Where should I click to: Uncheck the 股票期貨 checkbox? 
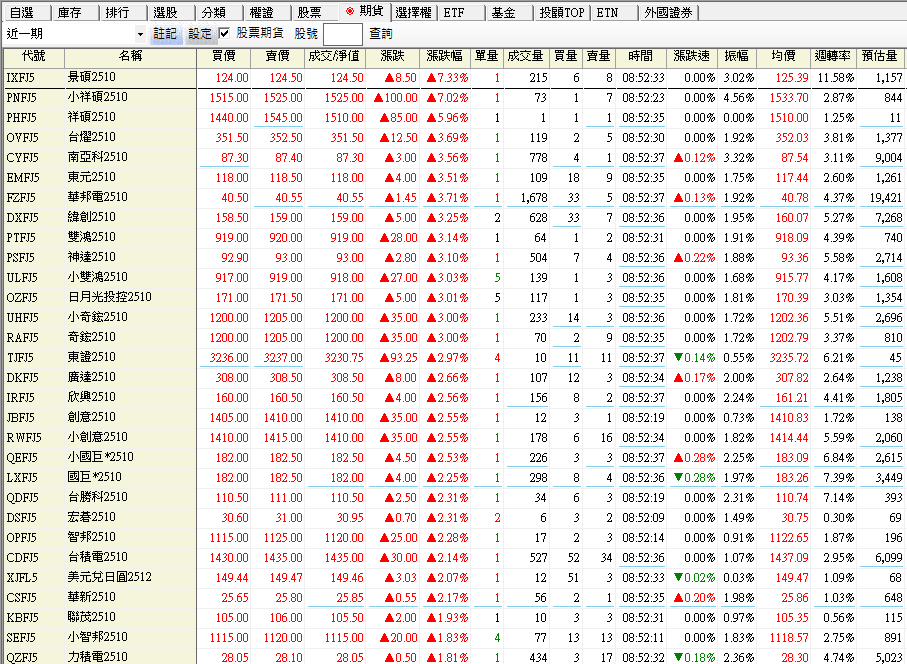click(224, 34)
